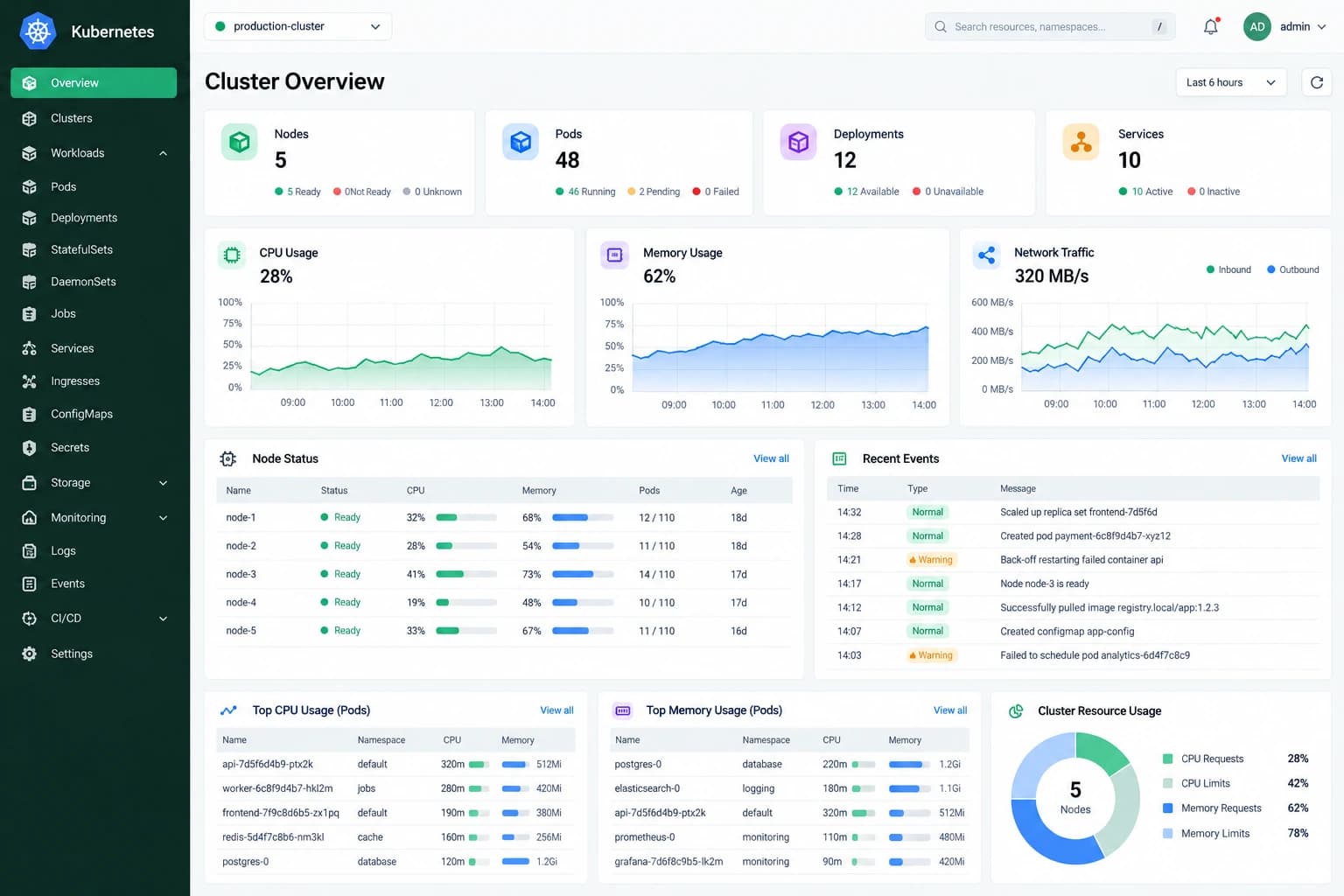Viewport: 1344px width, 896px height.
Task: Focus the Search resources input field
Action: 1049,27
